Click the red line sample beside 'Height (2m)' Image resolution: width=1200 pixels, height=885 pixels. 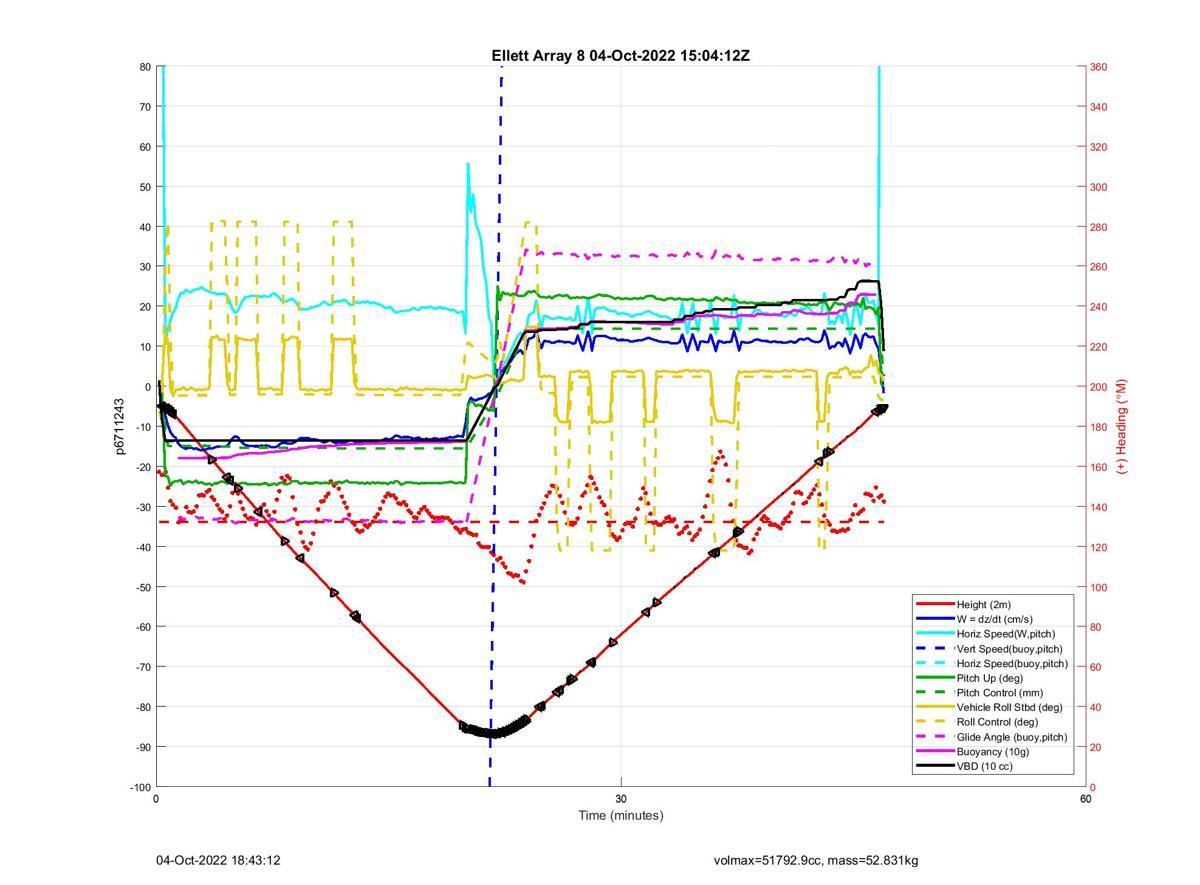point(934,604)
